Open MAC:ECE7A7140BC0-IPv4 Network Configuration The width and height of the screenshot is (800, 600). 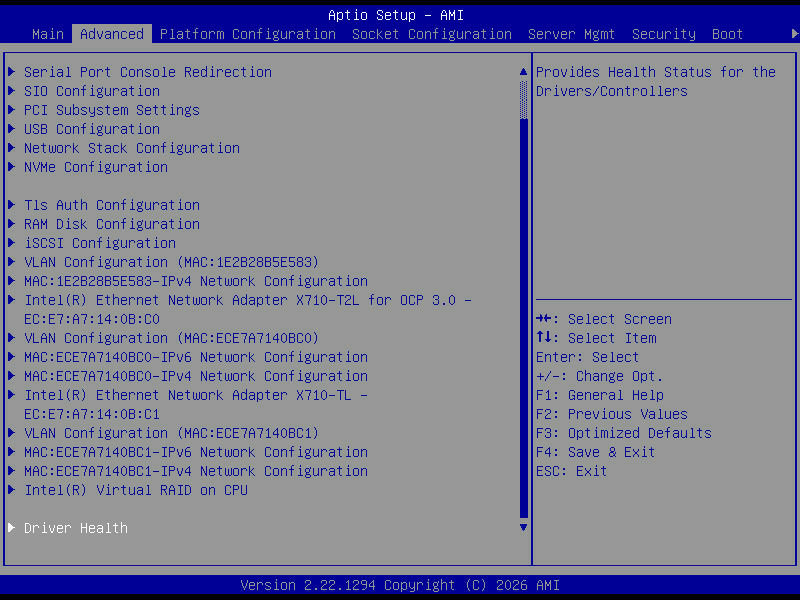(x=196, y=376)
